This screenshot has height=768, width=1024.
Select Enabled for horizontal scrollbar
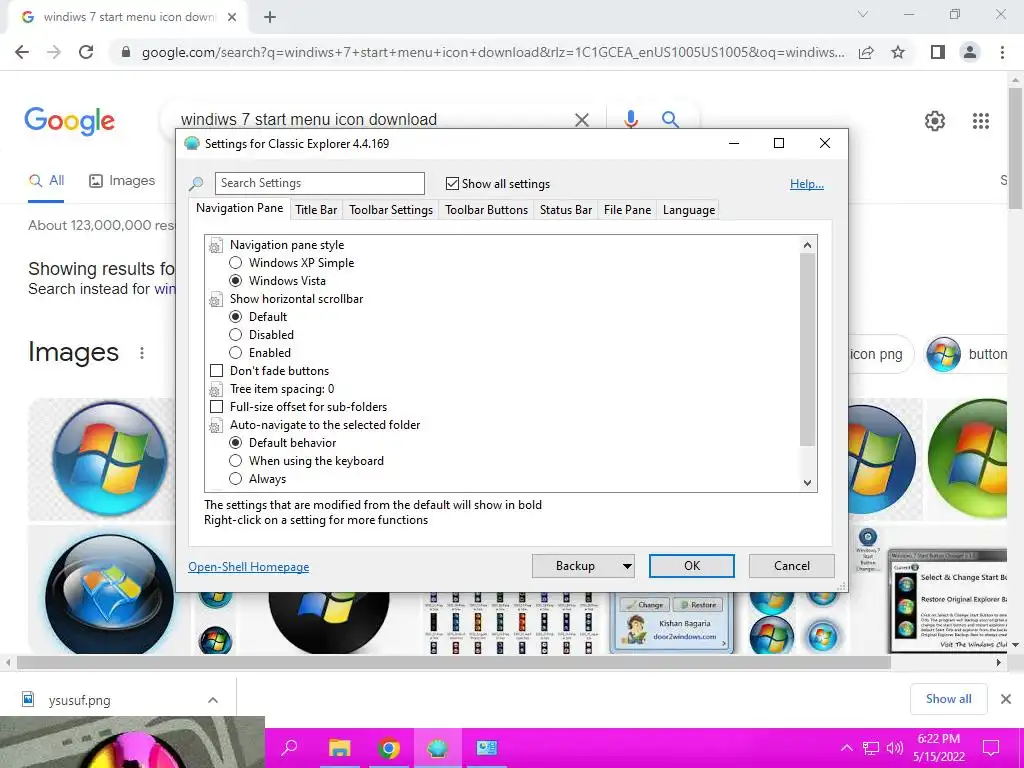coord(236,353)
